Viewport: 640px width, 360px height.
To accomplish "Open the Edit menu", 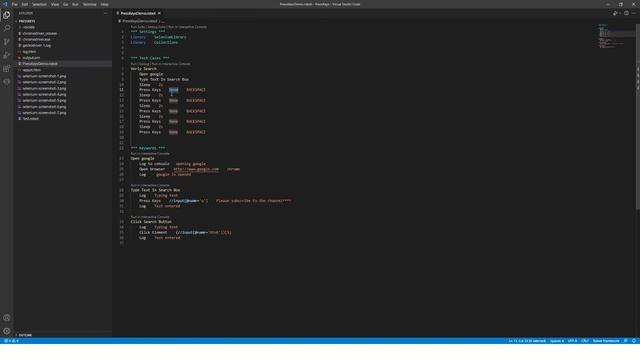I will [25, 4].
